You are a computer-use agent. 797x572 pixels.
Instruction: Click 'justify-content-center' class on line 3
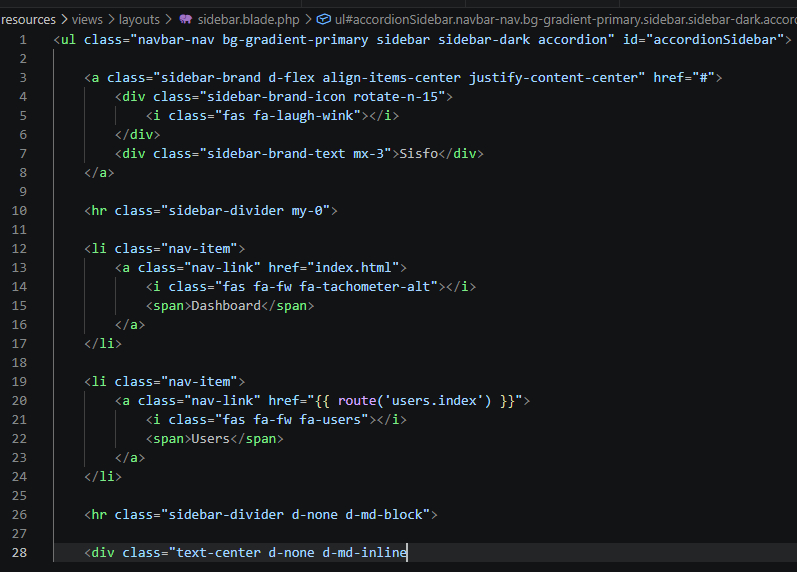coord(553,78)
